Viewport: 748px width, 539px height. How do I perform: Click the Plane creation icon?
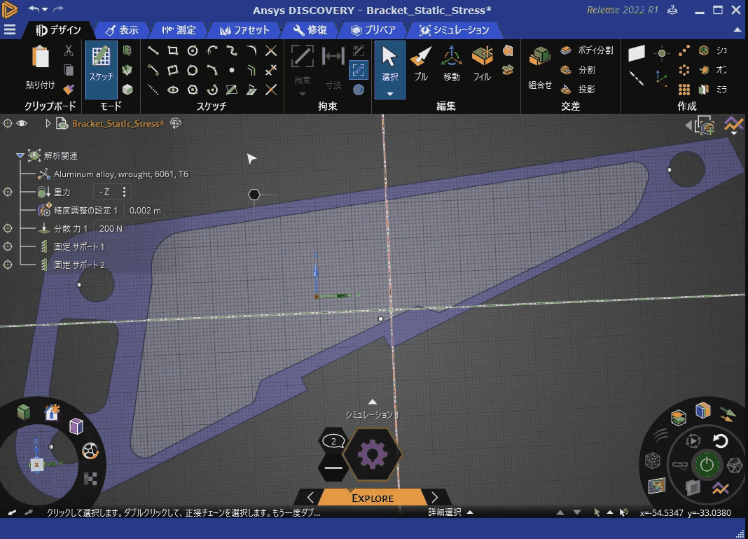tap(636, 52)
